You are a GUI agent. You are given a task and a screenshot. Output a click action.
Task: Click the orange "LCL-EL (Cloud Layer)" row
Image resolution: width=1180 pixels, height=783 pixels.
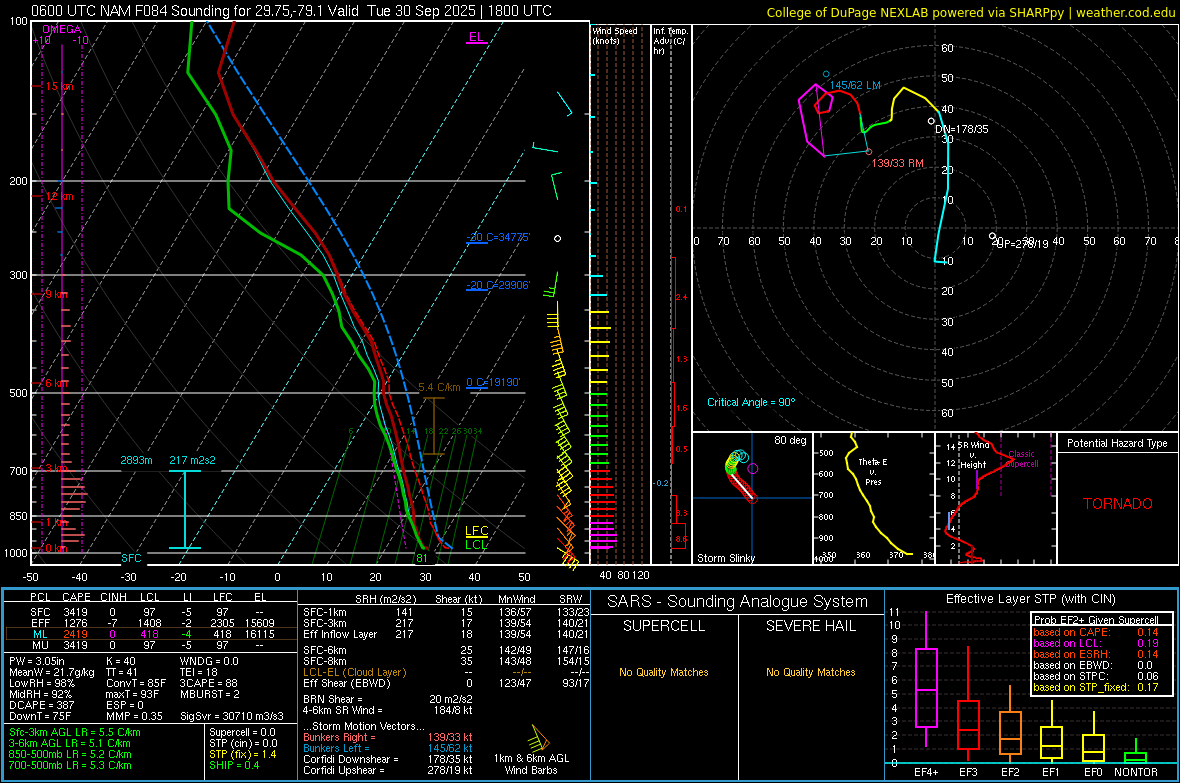[446, 672]
